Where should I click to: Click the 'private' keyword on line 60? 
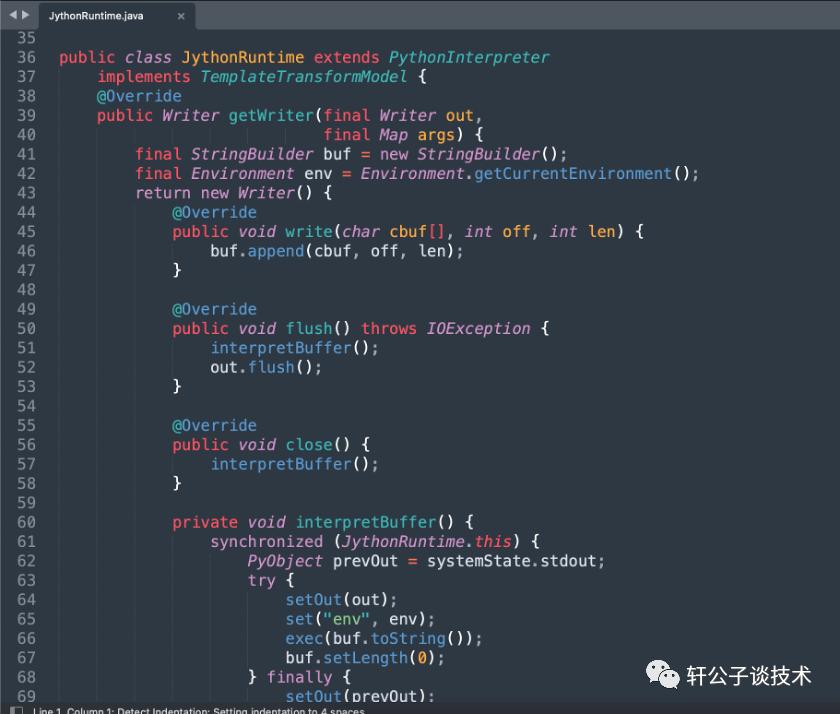(205, 522)
